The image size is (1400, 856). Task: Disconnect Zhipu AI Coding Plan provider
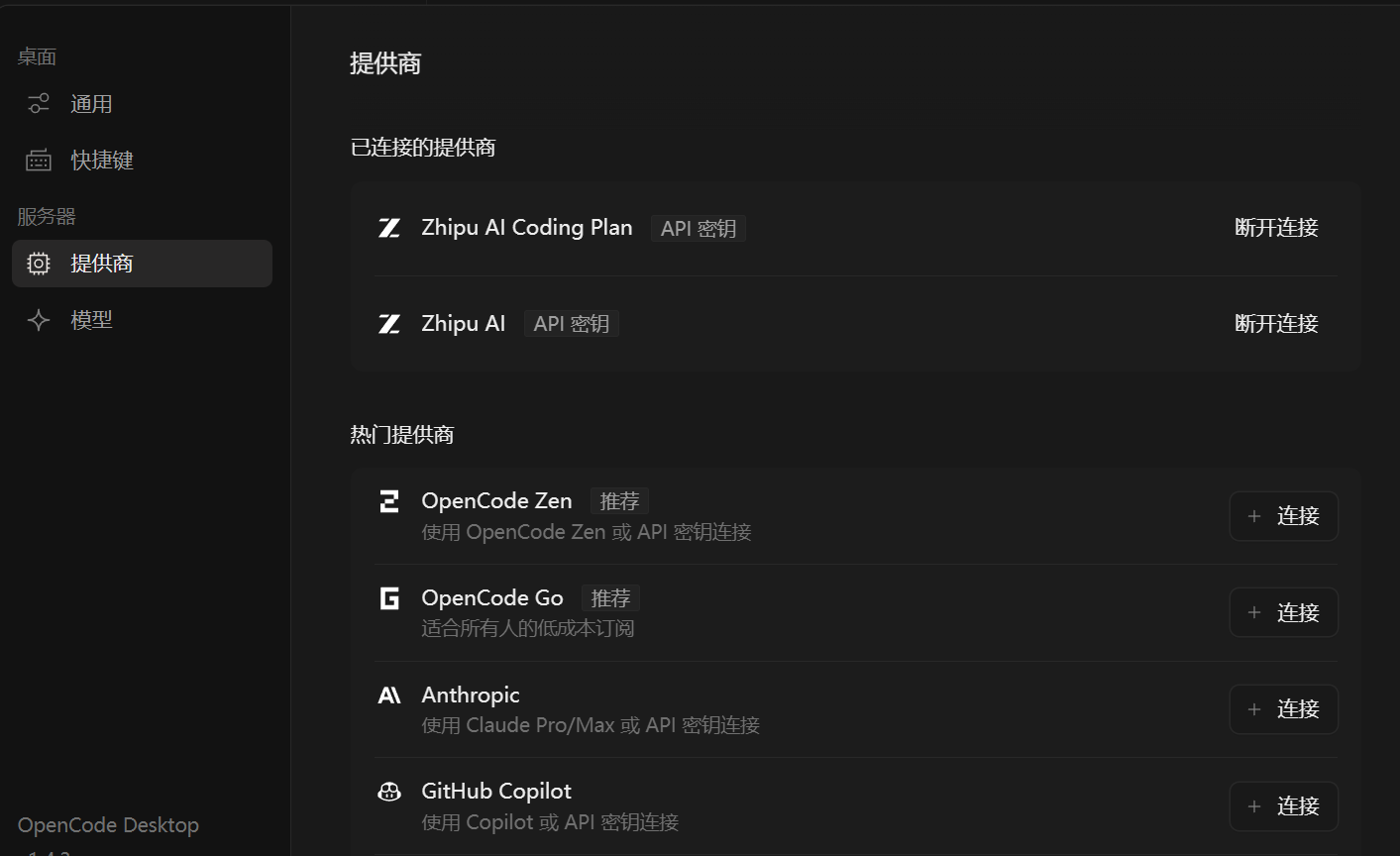pyautogui.click(x=1276, y=228)
